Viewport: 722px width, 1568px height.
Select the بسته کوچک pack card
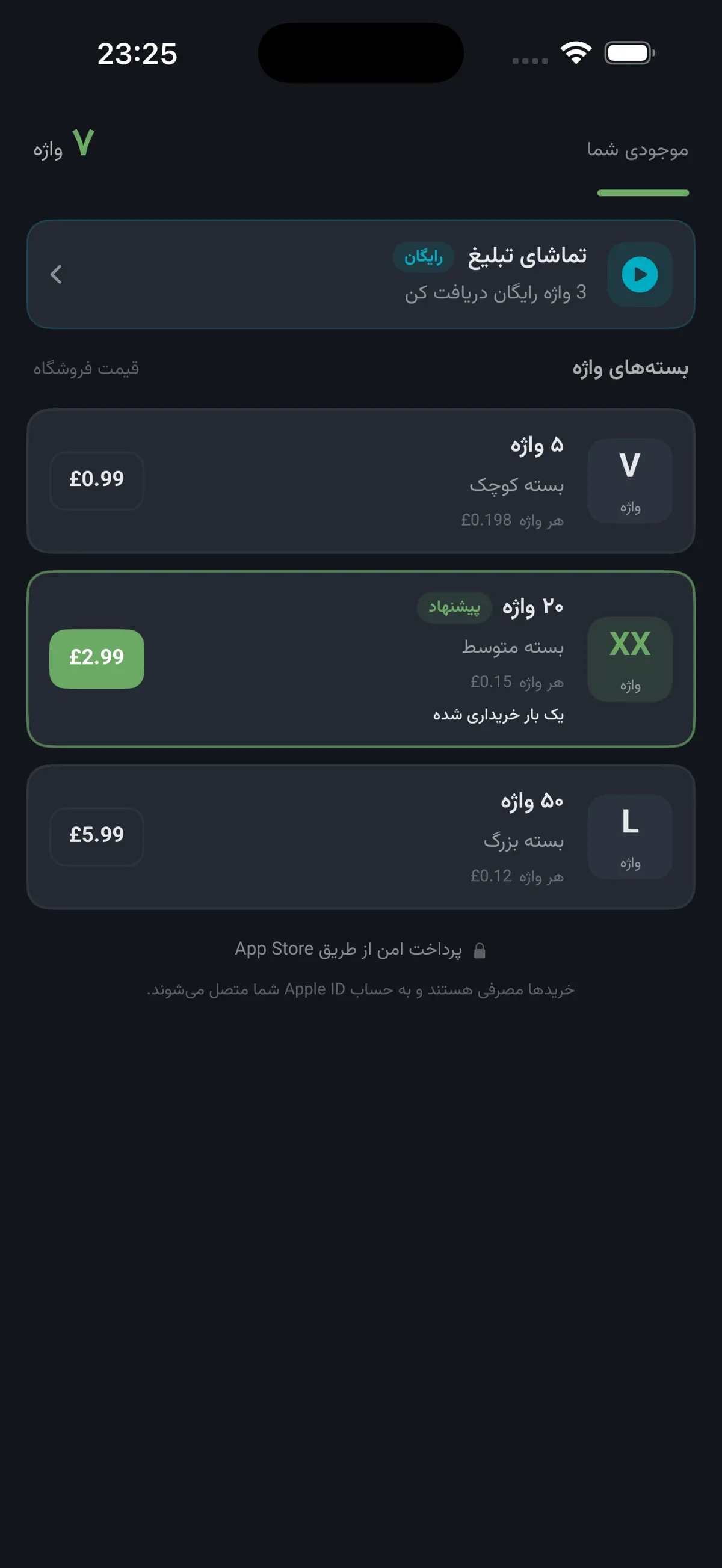361,481
